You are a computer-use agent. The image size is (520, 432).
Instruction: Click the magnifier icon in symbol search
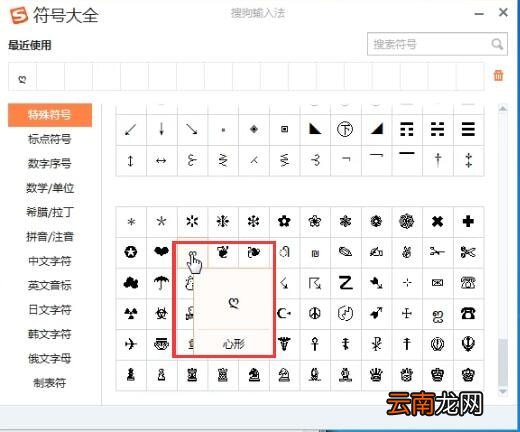coord(497,44)
